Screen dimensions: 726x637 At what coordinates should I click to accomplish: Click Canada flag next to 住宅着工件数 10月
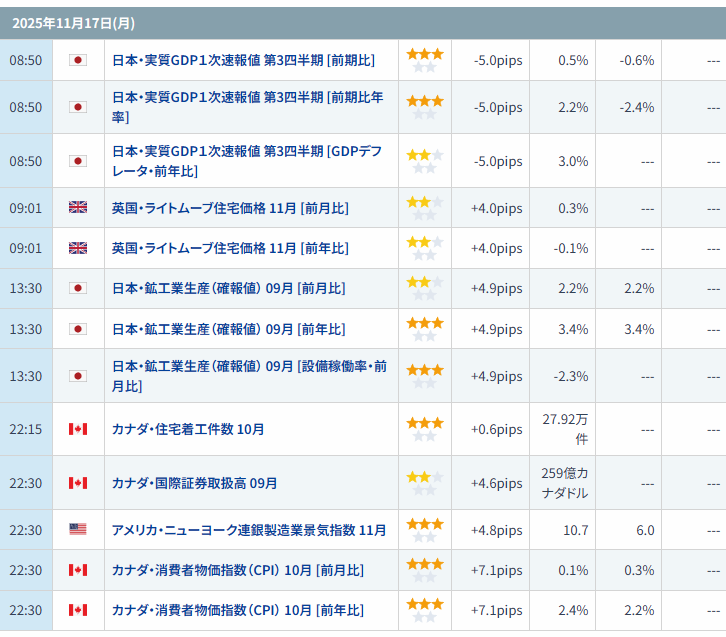pyautogui.click(x=77, y=429)
